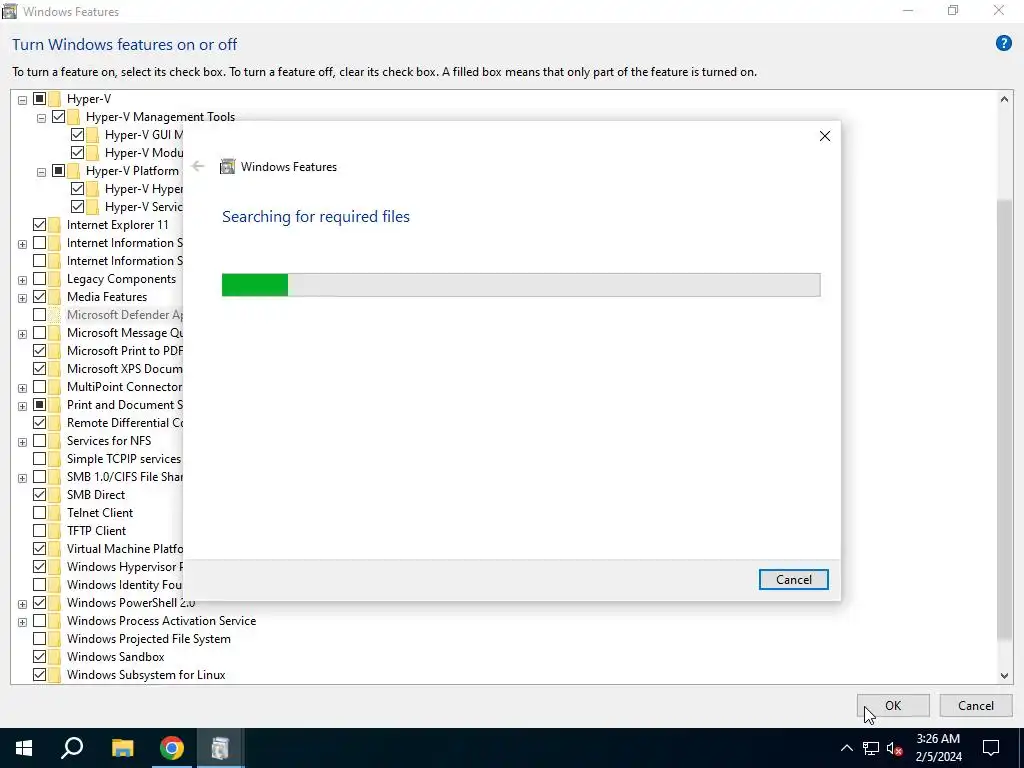The height and width of the screenshot is (768, 1024).
Task: Click the help question mark icon
Action: [1003, 43]
